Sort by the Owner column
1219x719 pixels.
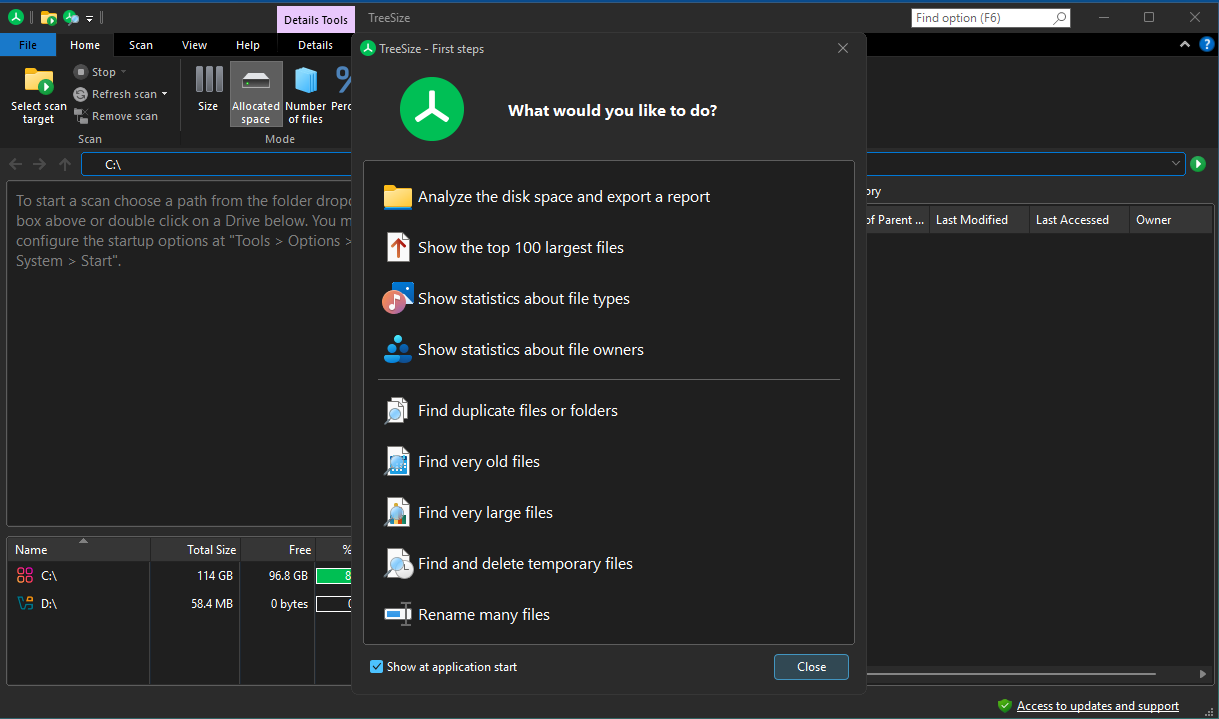pyautogui.click(x=1171, y=220)
